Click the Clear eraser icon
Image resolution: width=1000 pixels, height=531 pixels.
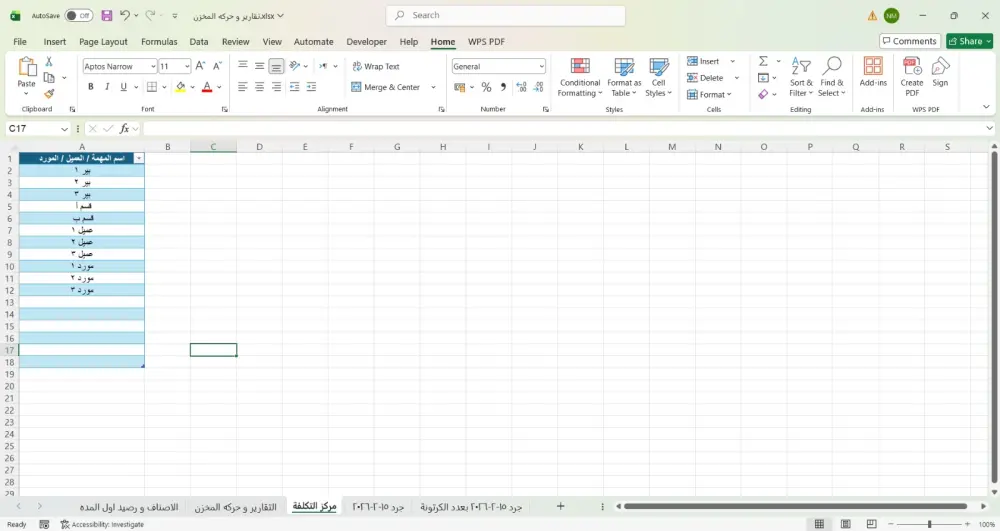[763, 94]
